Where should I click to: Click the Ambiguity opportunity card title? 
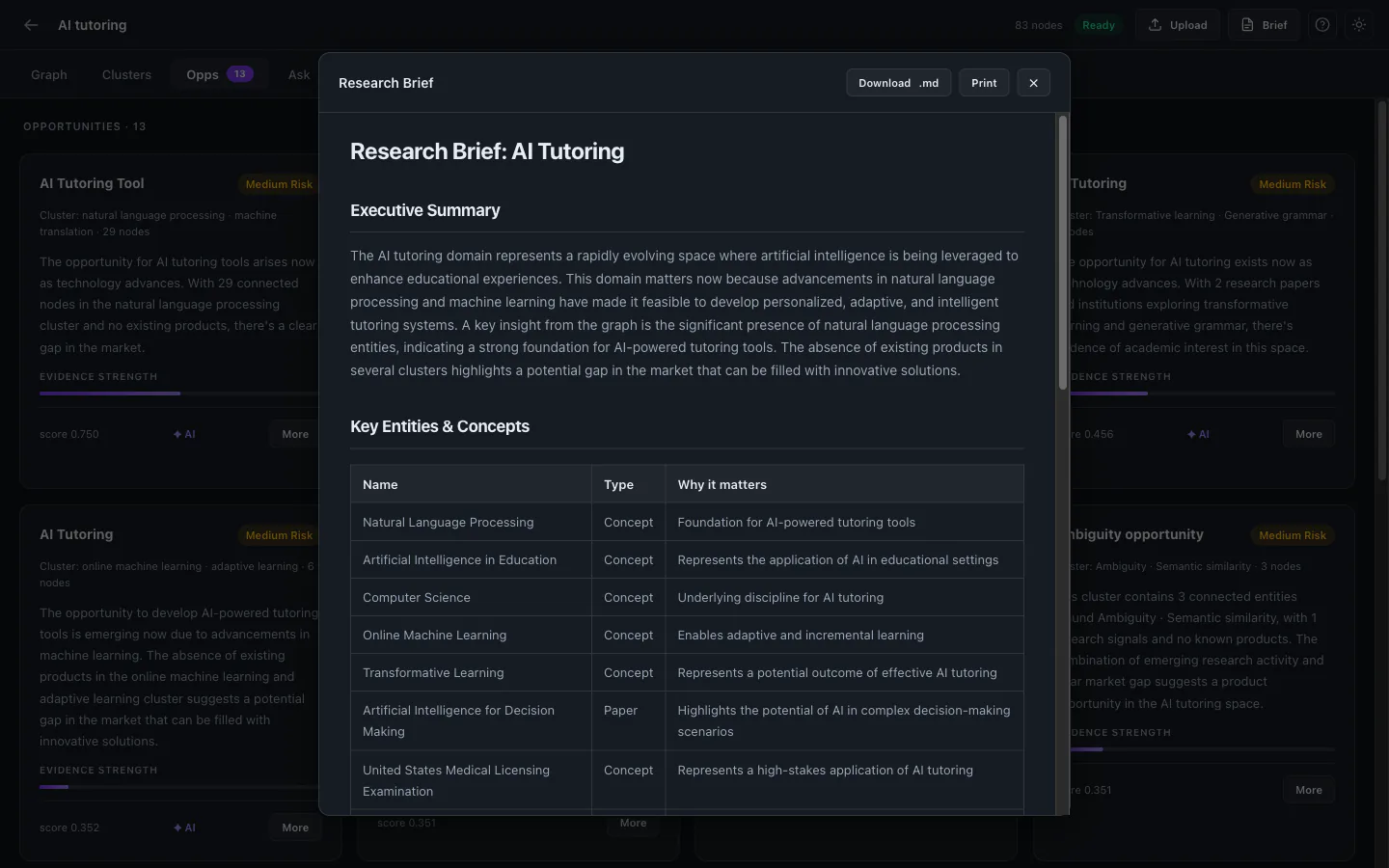point(1136,534)
